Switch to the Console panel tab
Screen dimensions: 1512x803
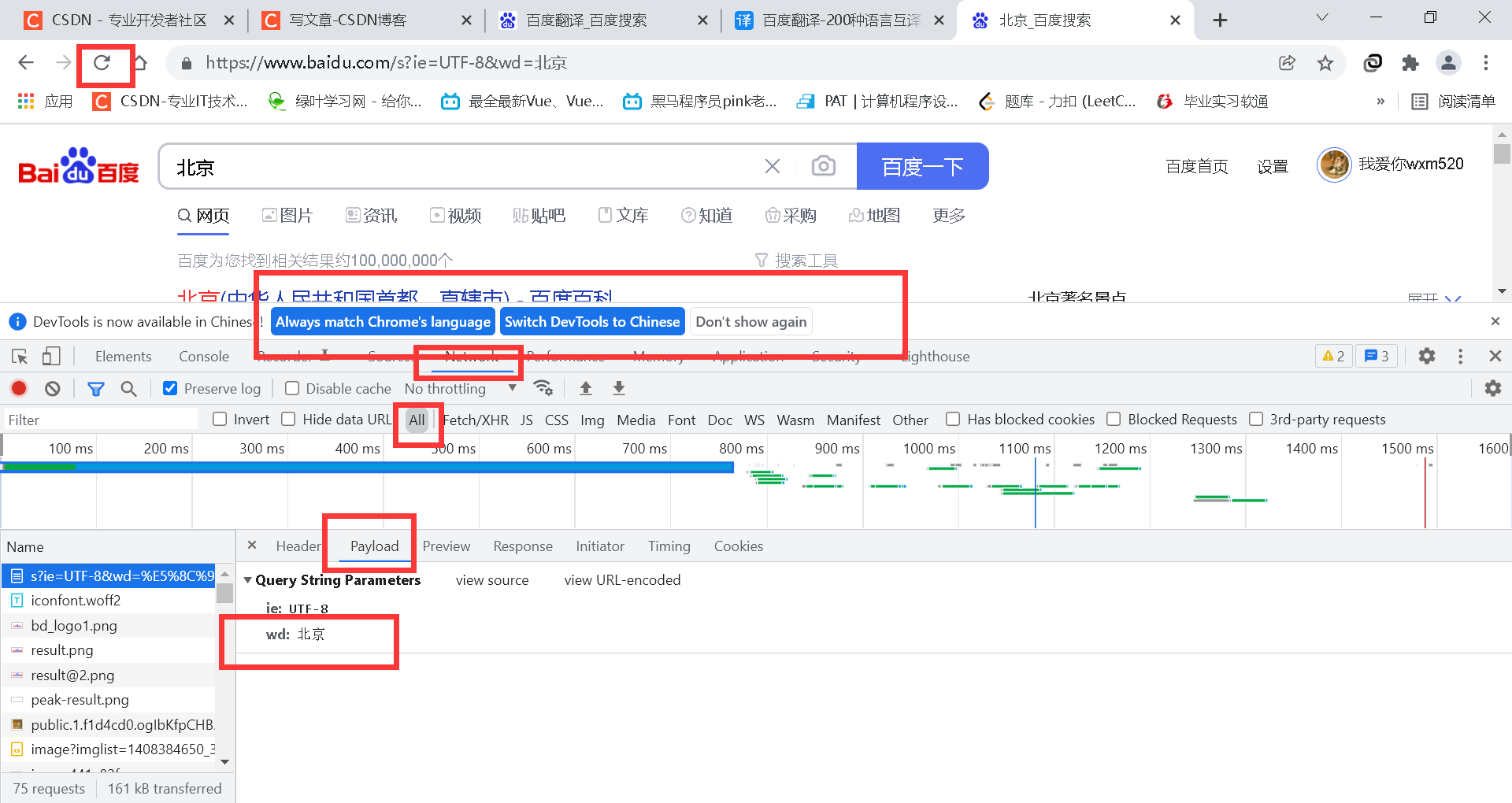[x=204, y=357]
